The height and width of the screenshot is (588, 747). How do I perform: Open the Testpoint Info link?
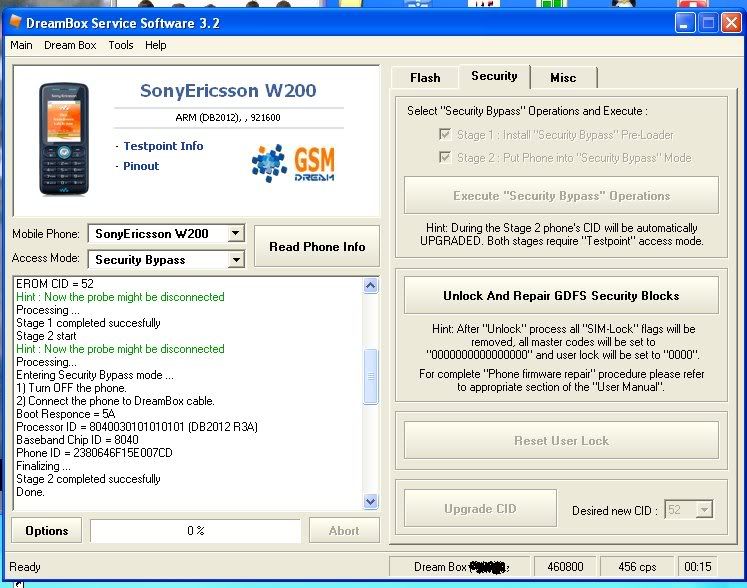point(163,146)
